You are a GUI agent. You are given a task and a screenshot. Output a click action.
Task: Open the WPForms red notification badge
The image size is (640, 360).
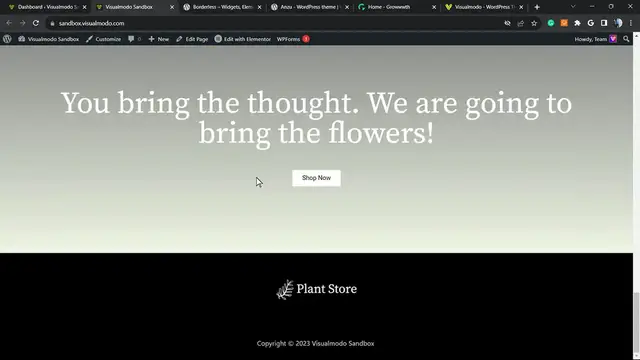[306, 39]
